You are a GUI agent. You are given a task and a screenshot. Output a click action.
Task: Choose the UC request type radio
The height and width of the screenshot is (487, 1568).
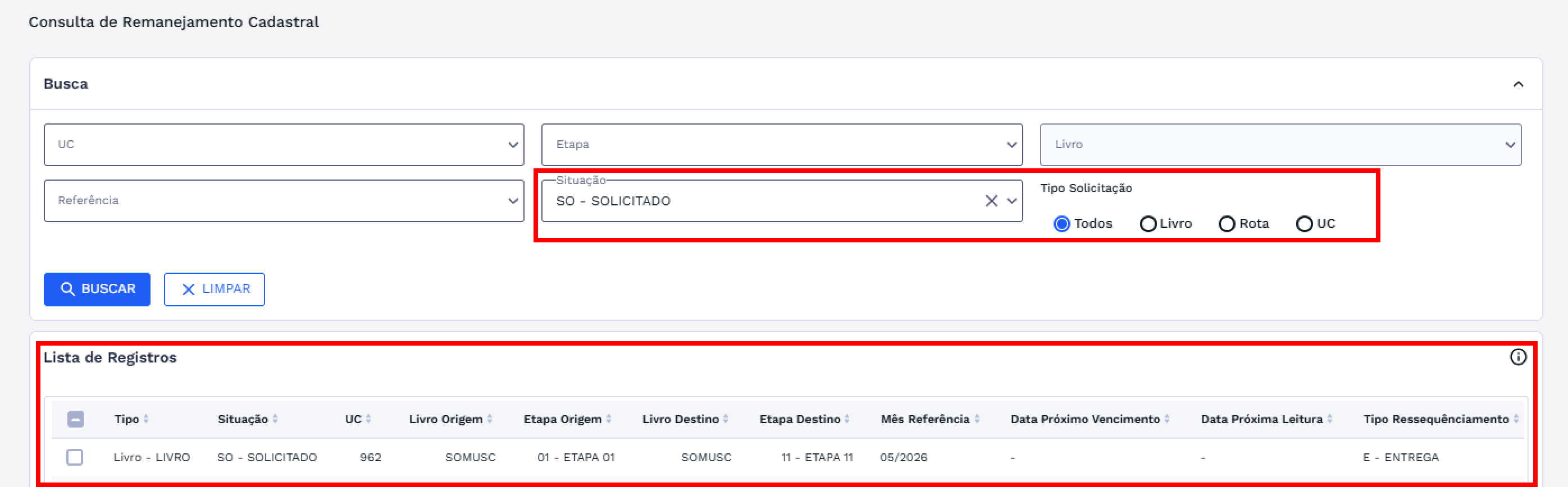click(x=1305, y=224)
